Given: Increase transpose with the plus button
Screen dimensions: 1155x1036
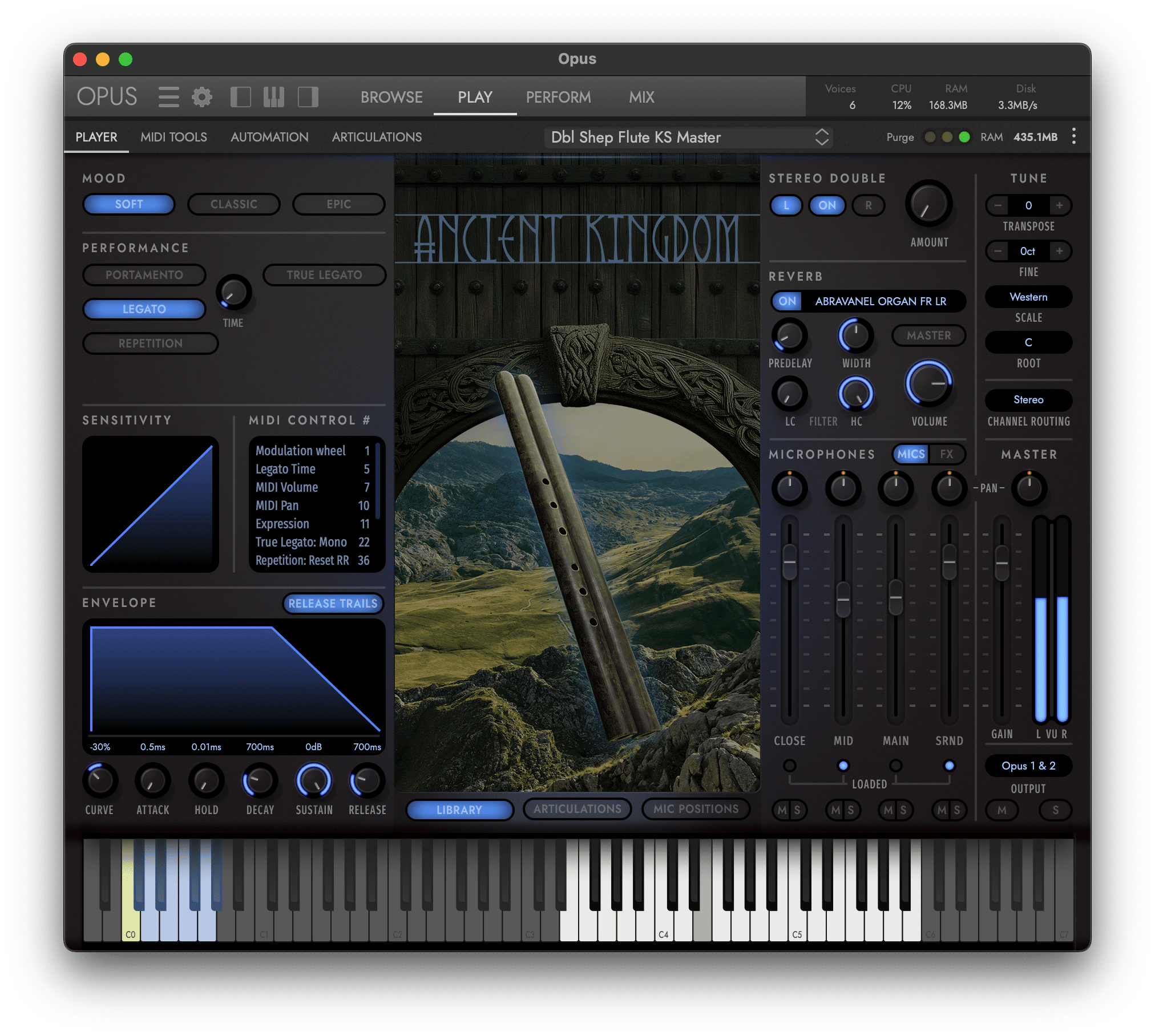Looking at the screenshot, I should [x=1060, y=205].
